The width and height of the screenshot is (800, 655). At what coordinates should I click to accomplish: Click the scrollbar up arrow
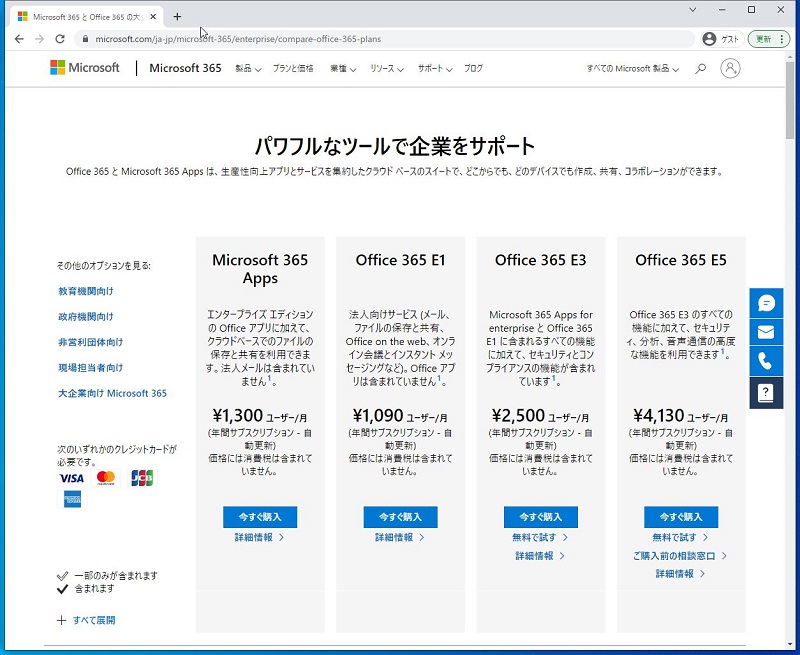[x=791, y=56]
